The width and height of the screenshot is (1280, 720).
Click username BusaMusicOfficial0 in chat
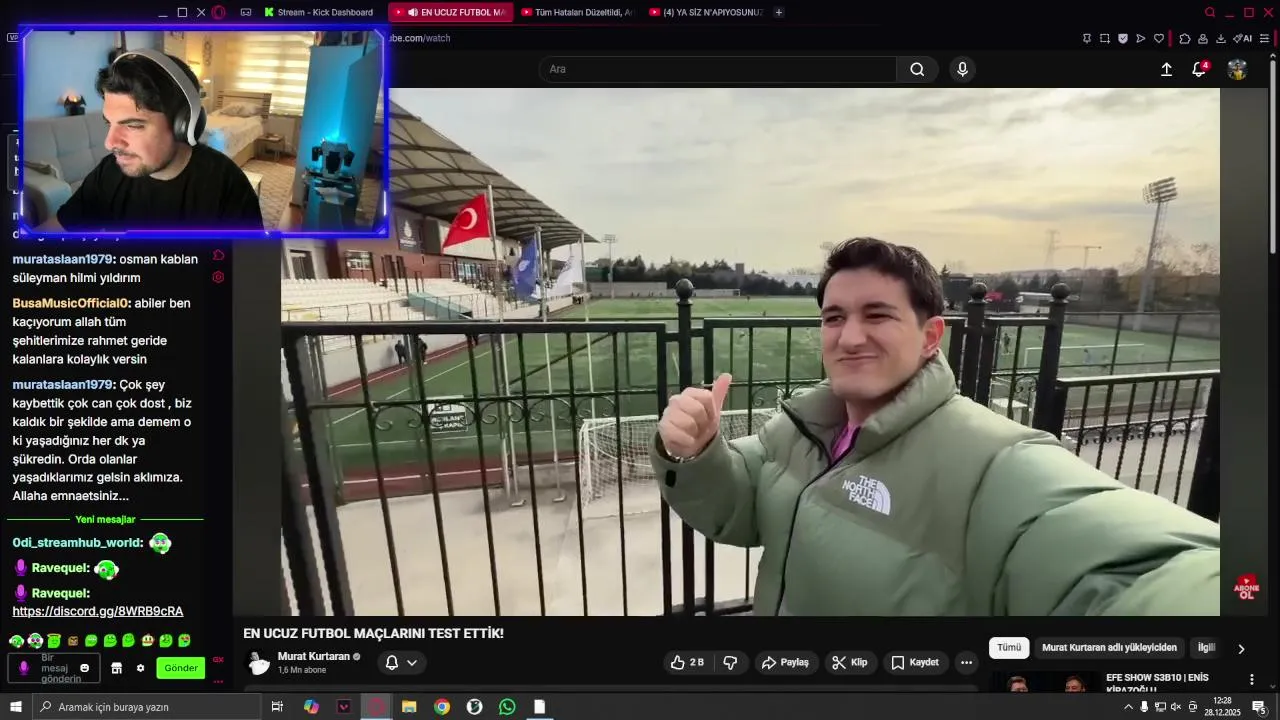[70, 303]
